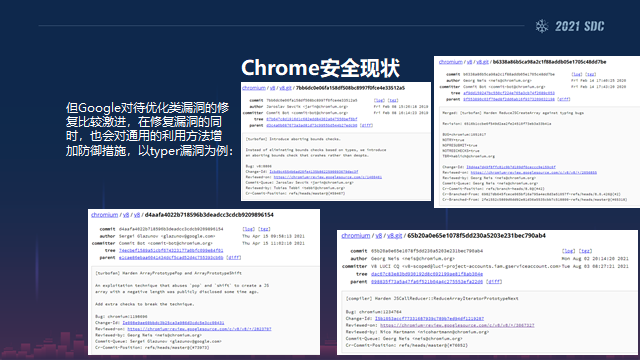Click [tgz] link in the 7bb6dc0e commit panel

point(393,100)
